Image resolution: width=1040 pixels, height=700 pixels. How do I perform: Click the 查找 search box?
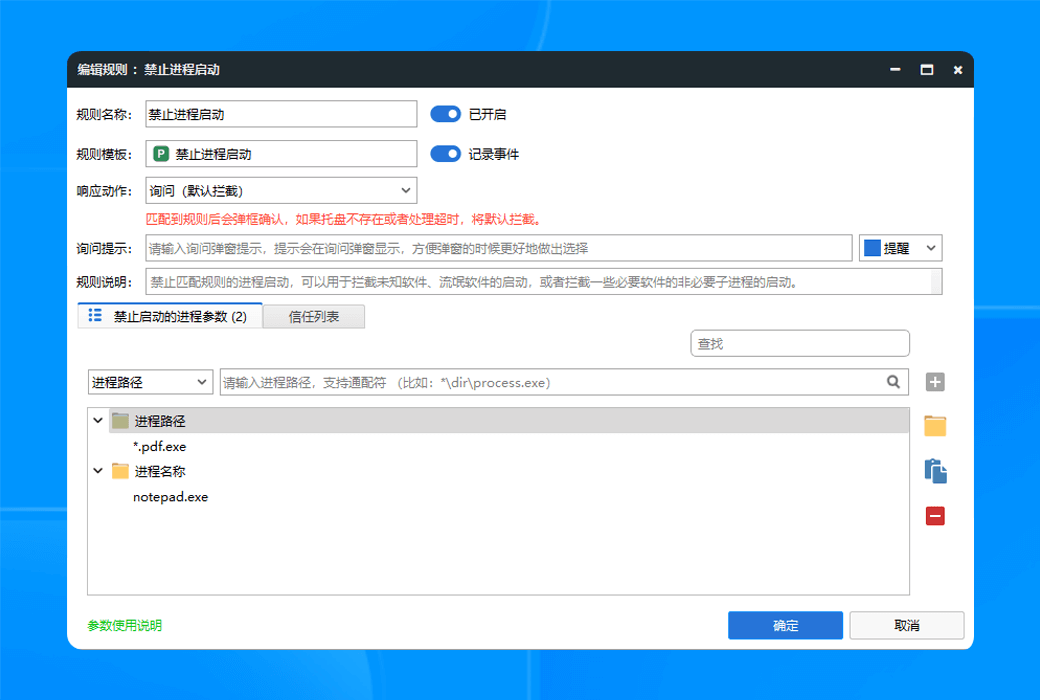[x=800, y=343]
